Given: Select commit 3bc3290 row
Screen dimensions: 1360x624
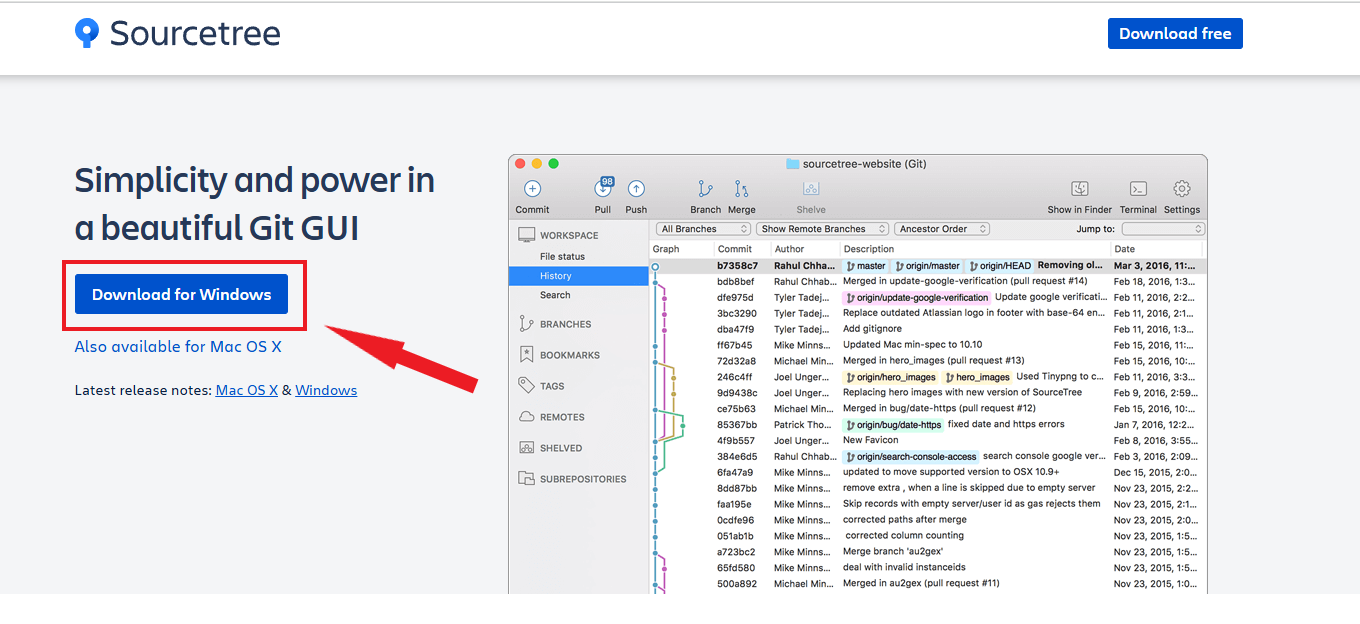Looking at the screenshot, I should [x=928, y=313].
